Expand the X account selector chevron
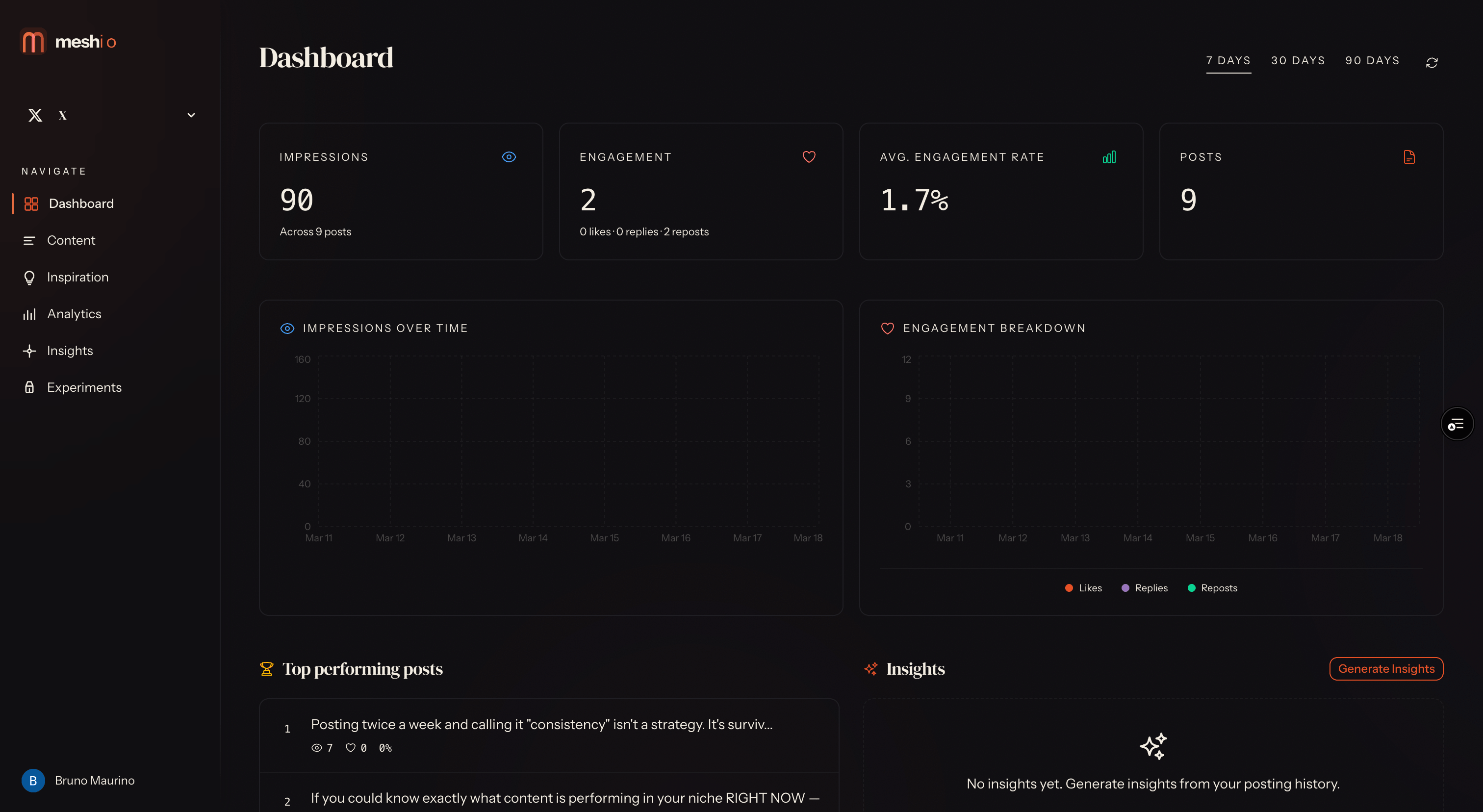Screen dimensions: 1483x812 [191, 115]
